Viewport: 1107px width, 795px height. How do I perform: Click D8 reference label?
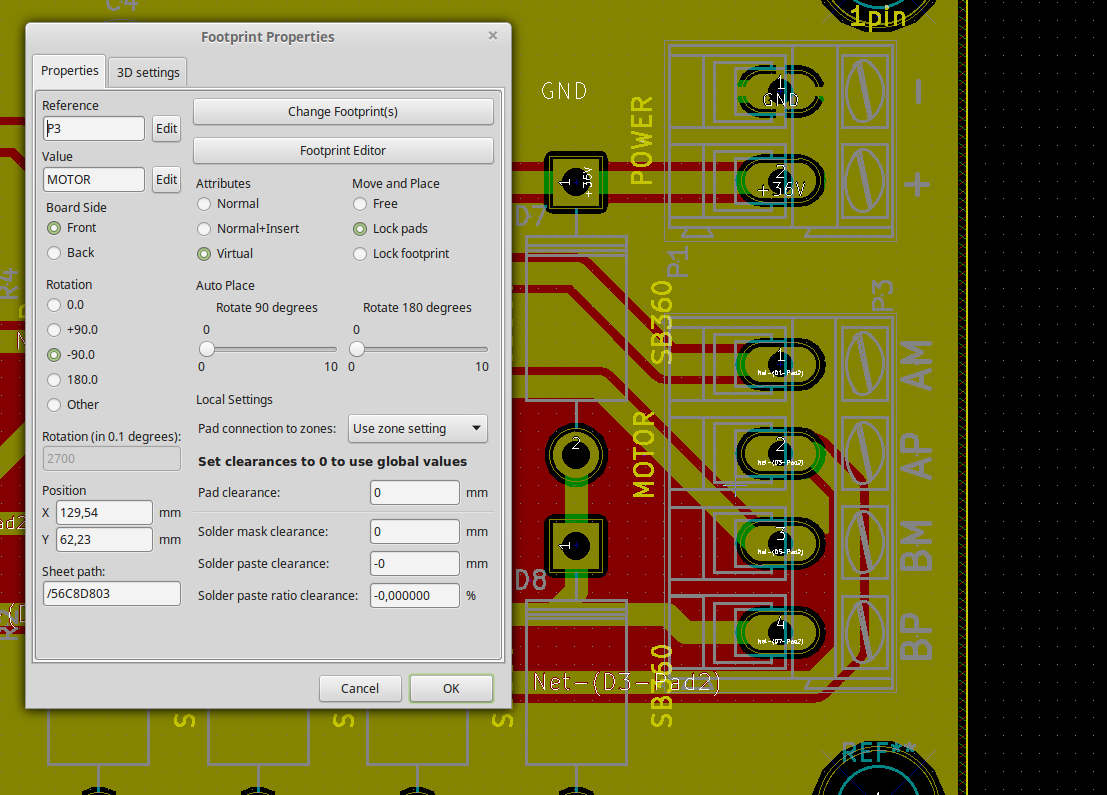coord(531,580)
